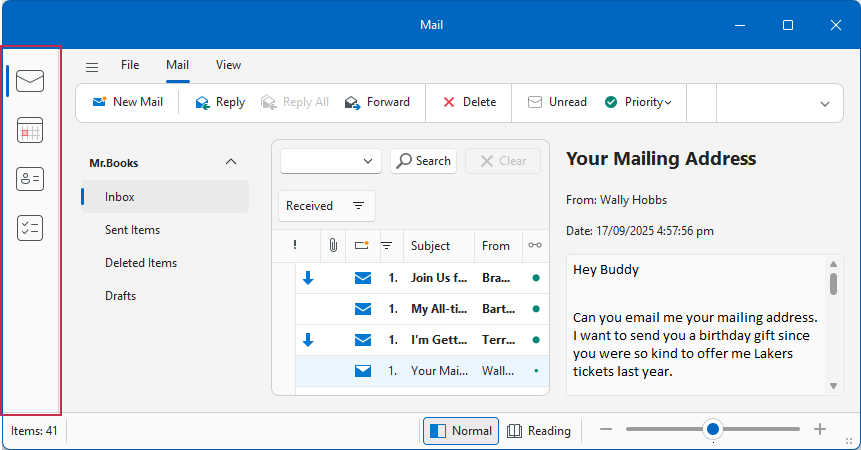Click green status dot on 'Join Us f...' row
This screenshot has width=861, height=450.
click(x=536, y=278)
